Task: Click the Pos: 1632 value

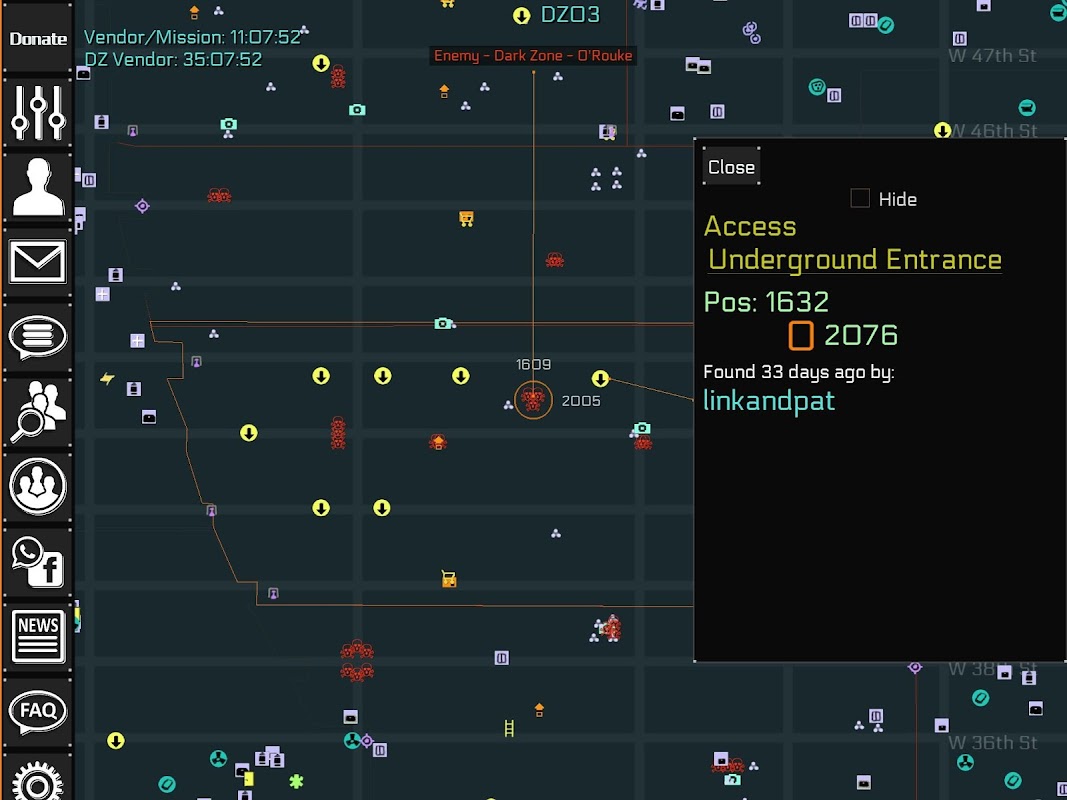Action: click(766, 302)
